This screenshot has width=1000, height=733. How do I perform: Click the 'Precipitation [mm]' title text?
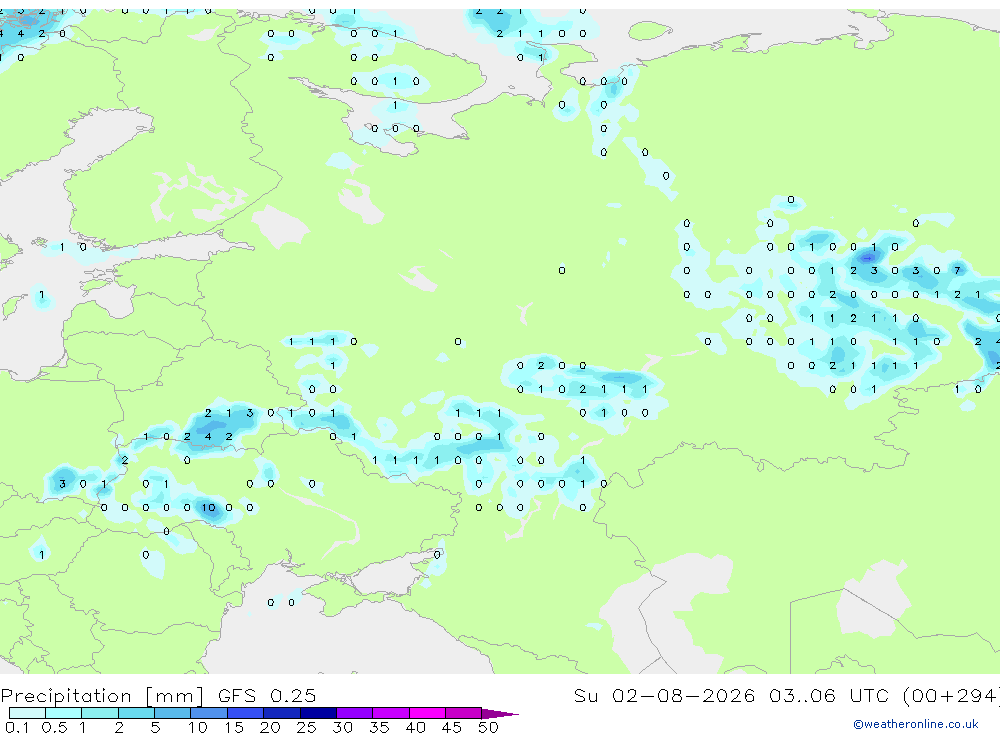[x=102, y=696]
